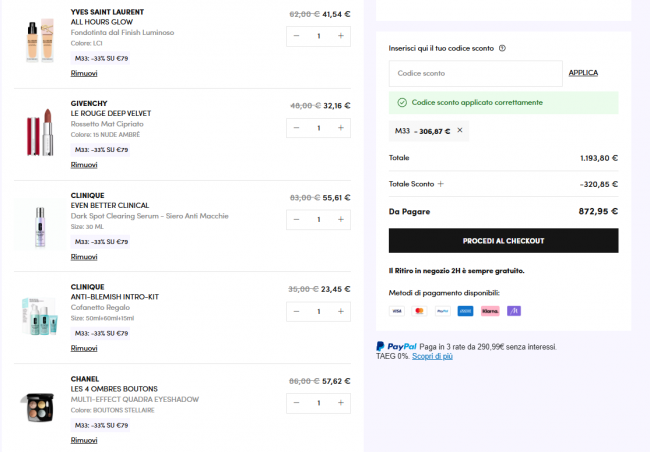Remove Chanel Les 4 Ombres from cart

[x=84, y=440]
